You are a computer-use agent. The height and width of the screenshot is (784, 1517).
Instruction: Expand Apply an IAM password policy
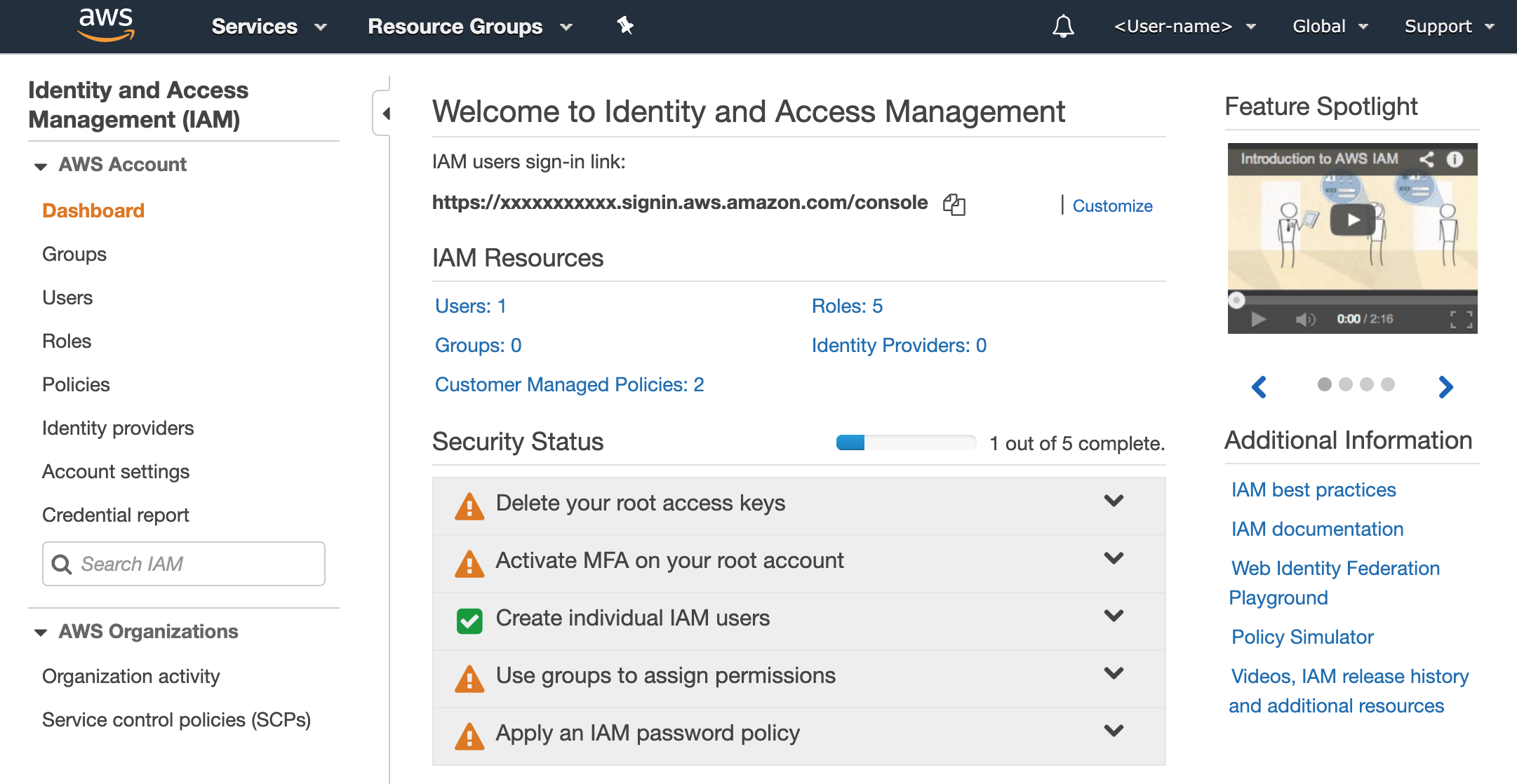click(1114, 731)
